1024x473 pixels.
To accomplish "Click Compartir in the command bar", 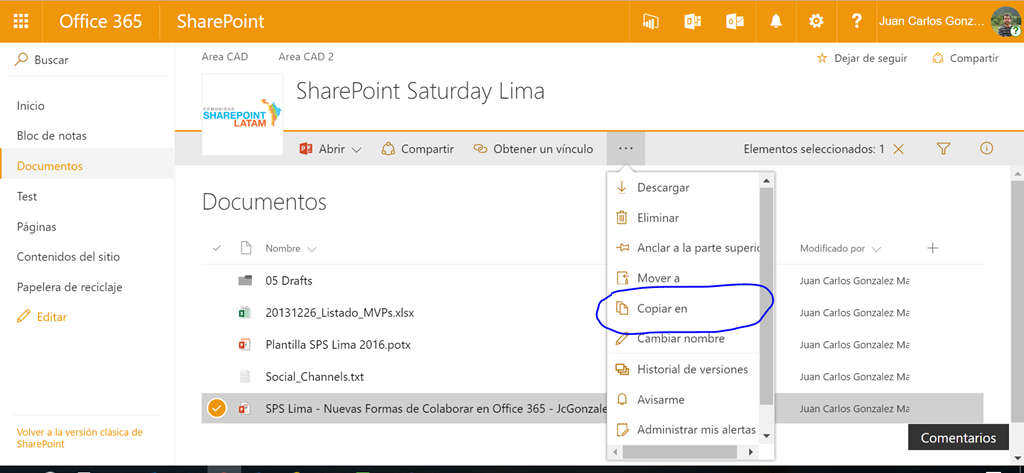I will tap(417, 149).
